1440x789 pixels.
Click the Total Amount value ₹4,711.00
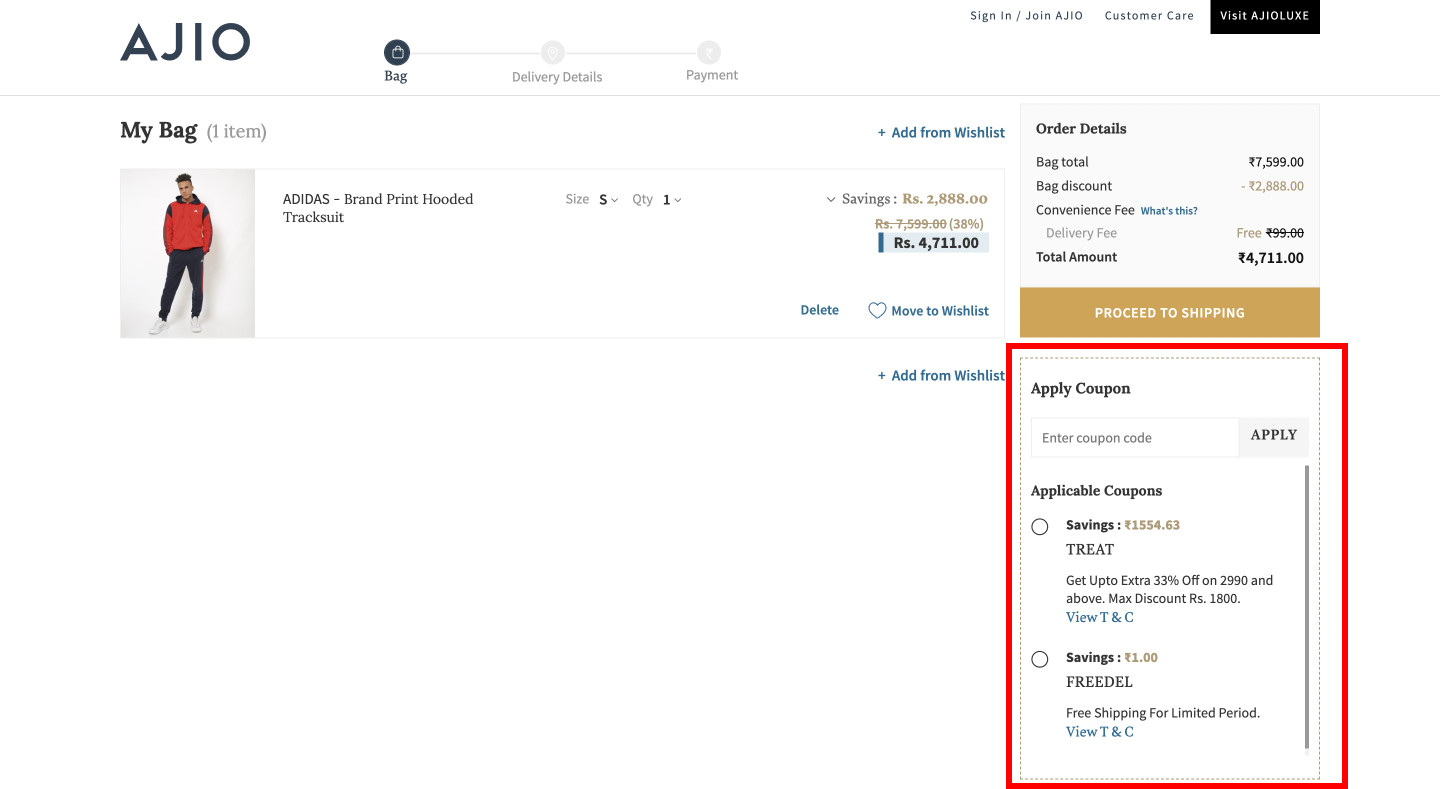pos(1271,258)
